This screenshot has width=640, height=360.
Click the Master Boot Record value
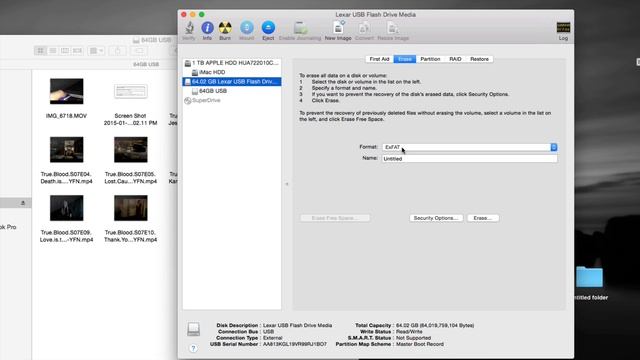coord(420,344)
